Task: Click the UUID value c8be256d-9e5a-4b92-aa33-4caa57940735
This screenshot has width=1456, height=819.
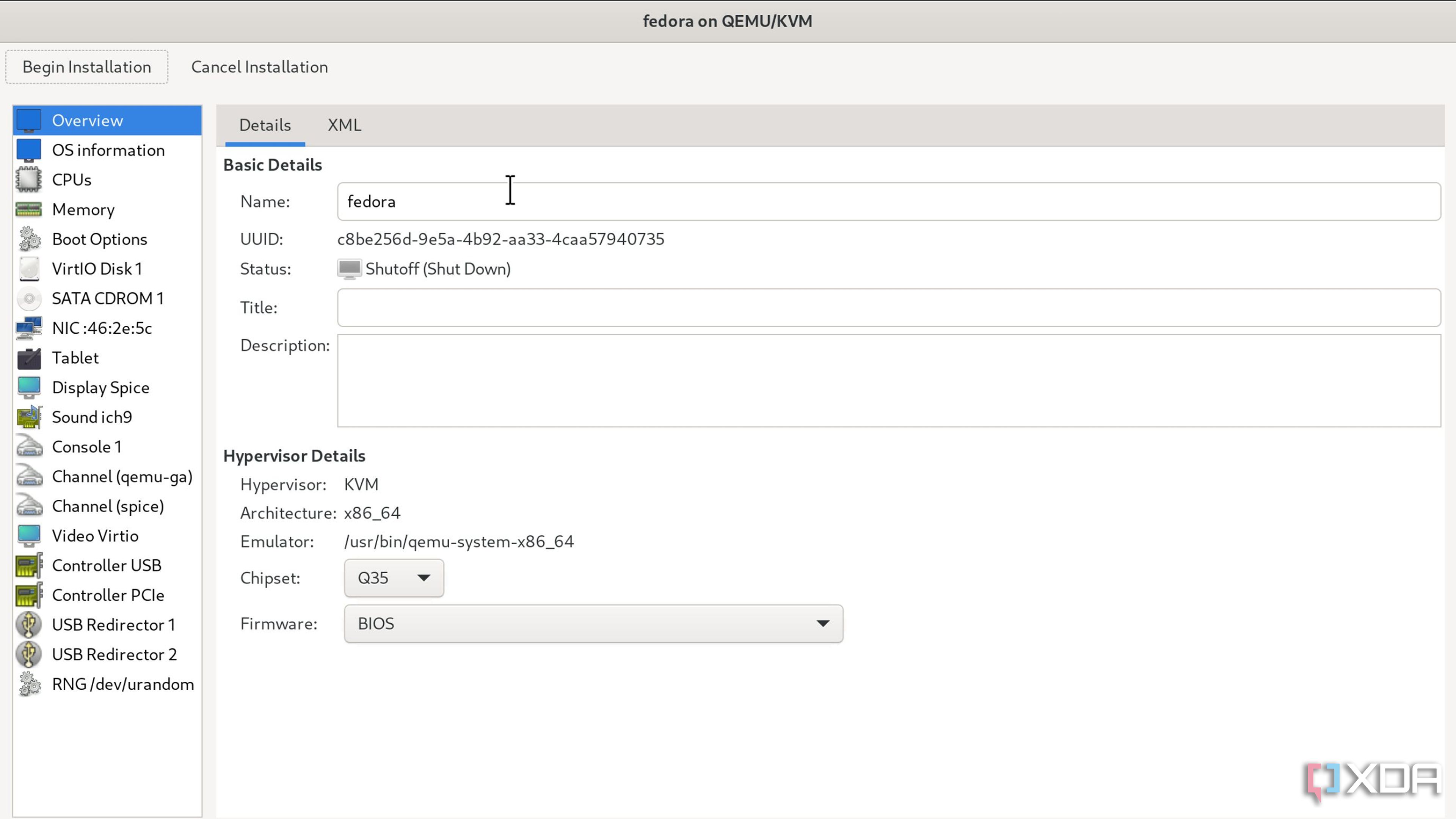Action: click(501, 239)
